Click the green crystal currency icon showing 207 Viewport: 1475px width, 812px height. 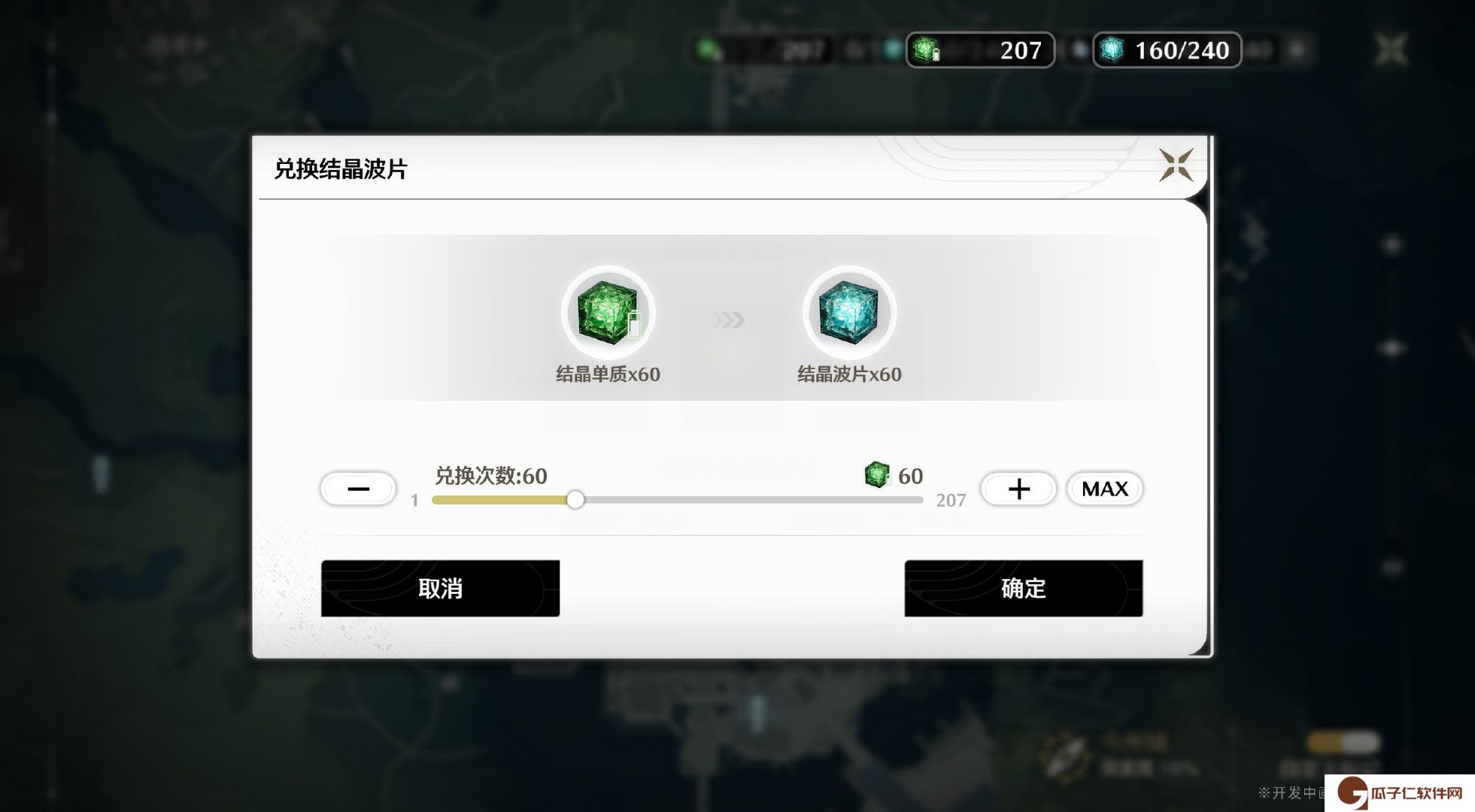[x=926, y=50]
